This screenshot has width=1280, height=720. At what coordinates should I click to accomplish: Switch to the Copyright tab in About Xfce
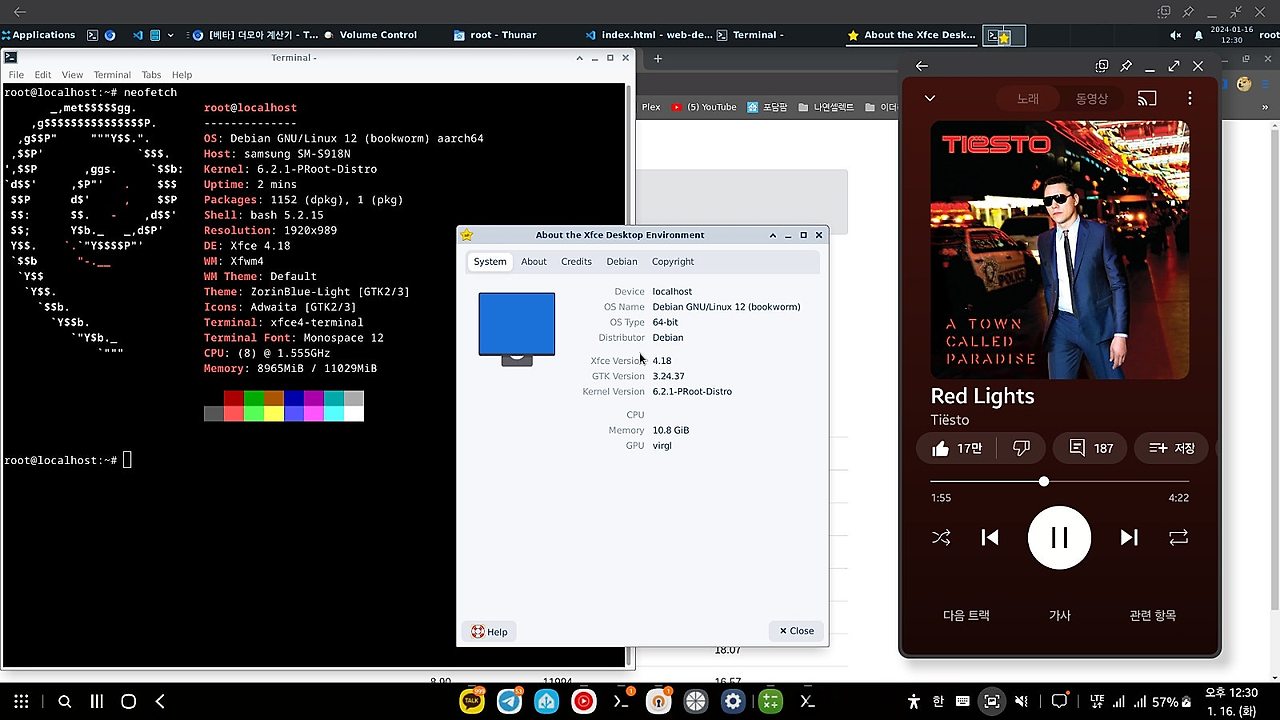673,262
